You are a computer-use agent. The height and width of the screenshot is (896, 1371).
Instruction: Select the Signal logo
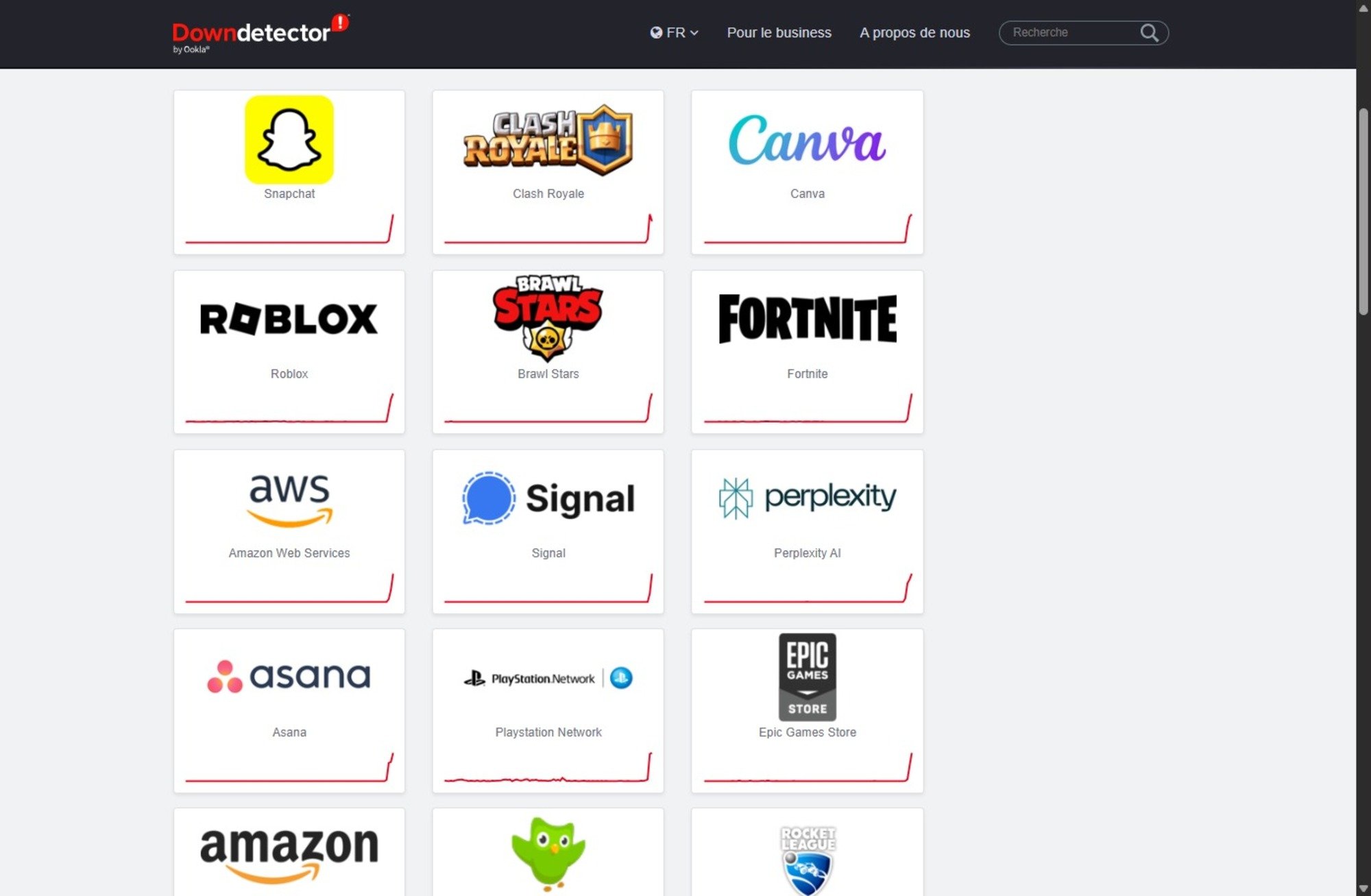click(x=548, y=498)
